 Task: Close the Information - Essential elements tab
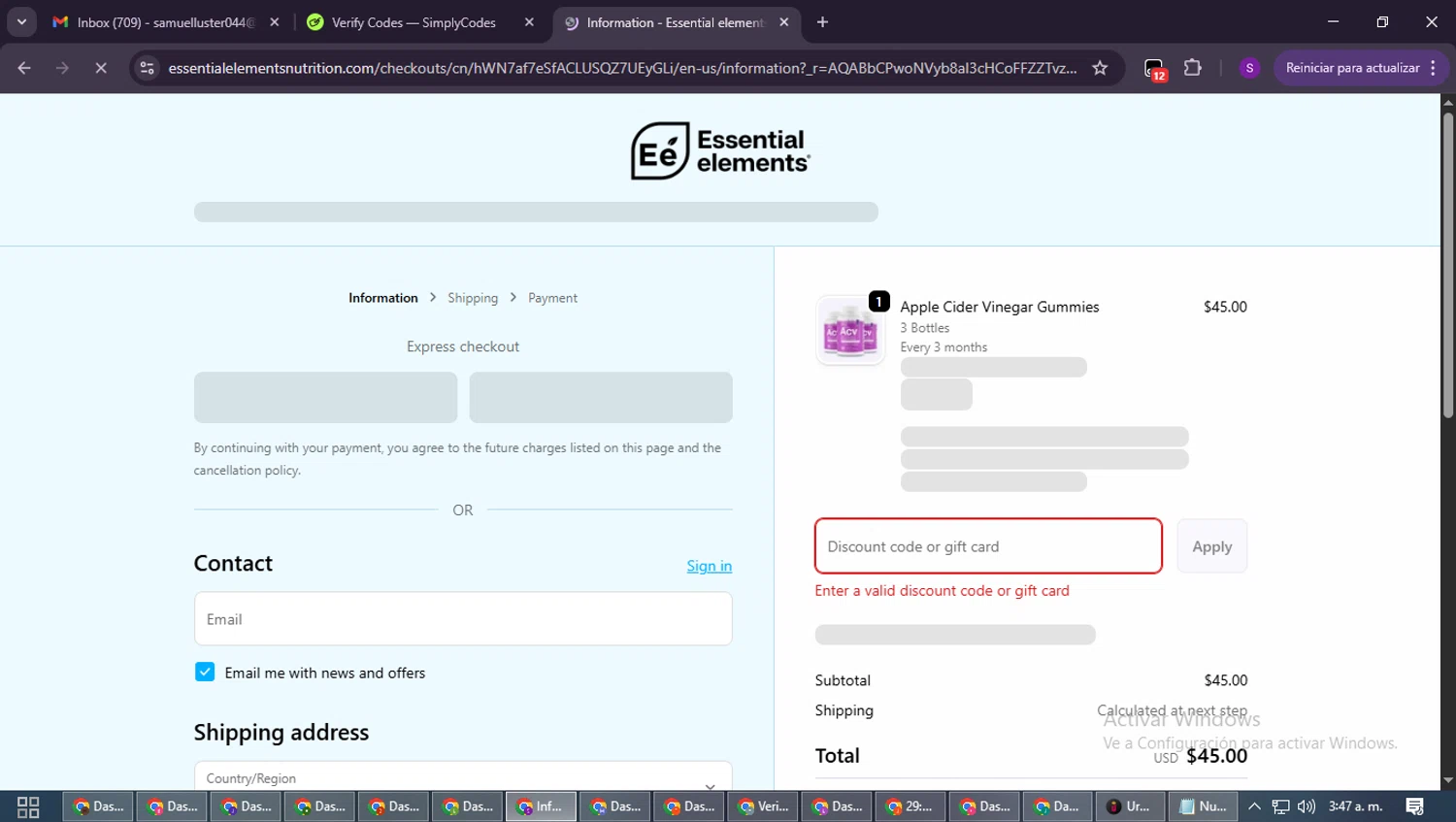tap(784, 22)
